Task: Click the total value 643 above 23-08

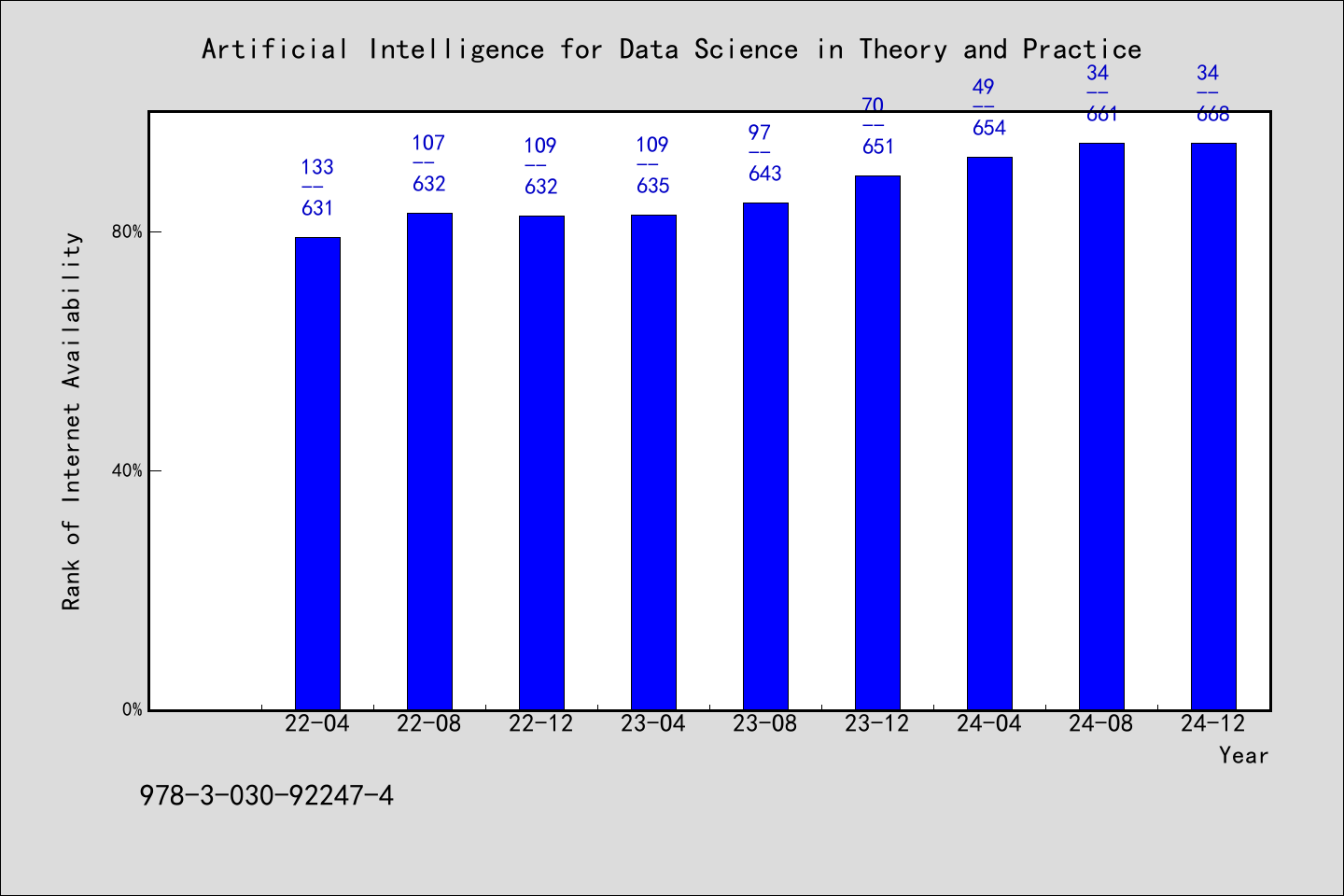Action: coord(765,174)
